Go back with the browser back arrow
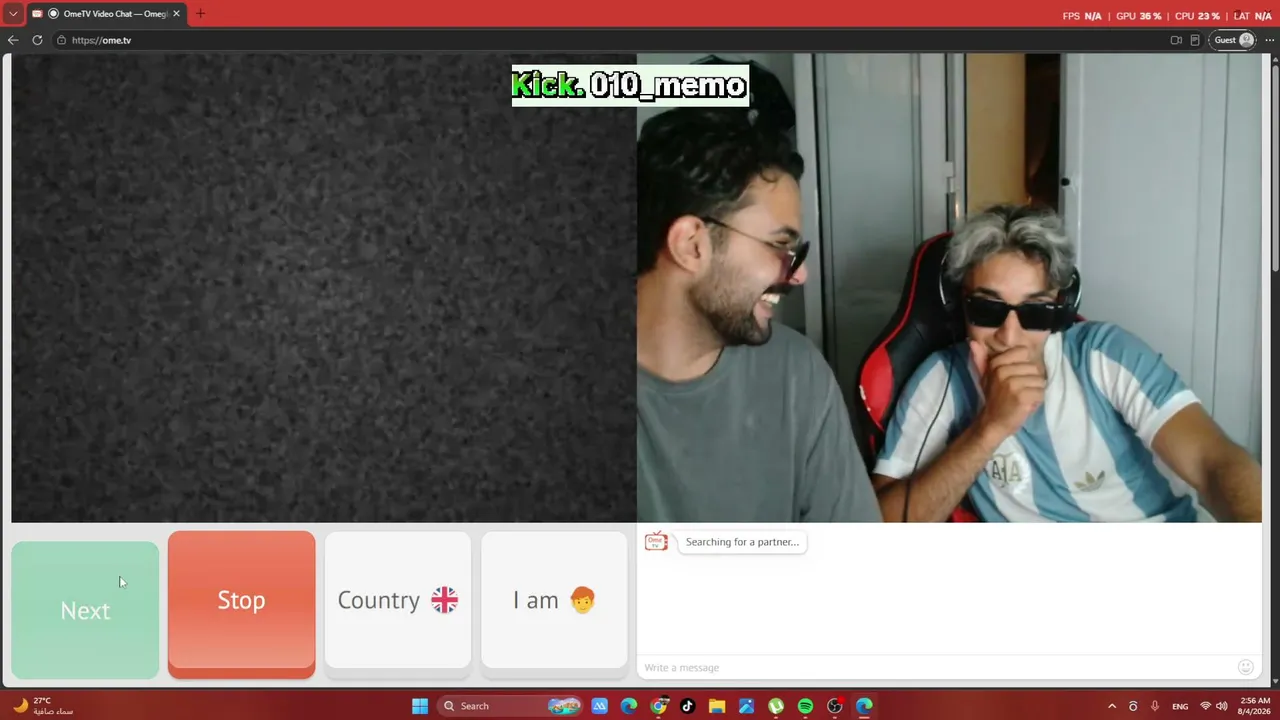The image size is (1280, 720). point(13,40)
